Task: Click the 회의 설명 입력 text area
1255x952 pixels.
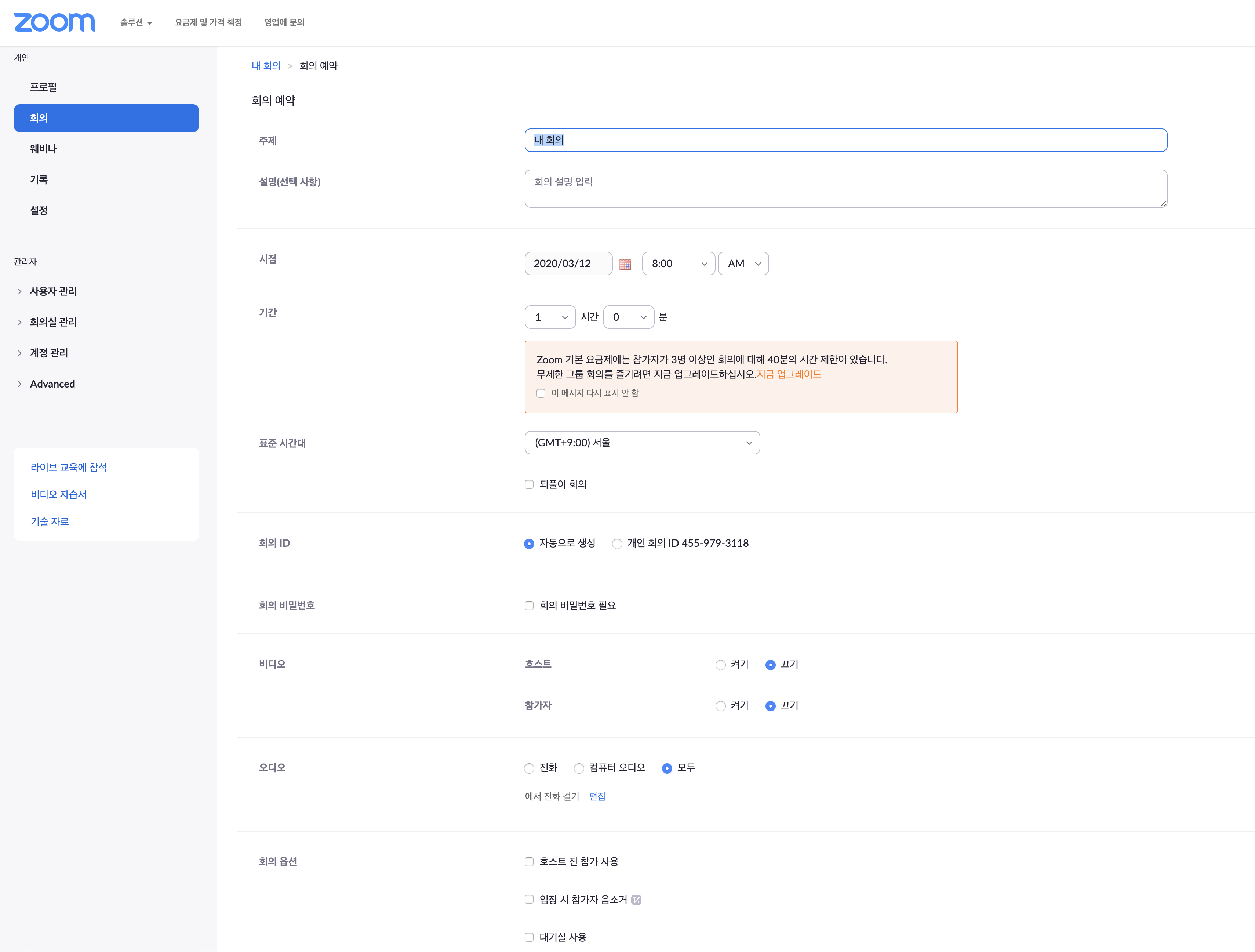Action: [x=845, y=188]
